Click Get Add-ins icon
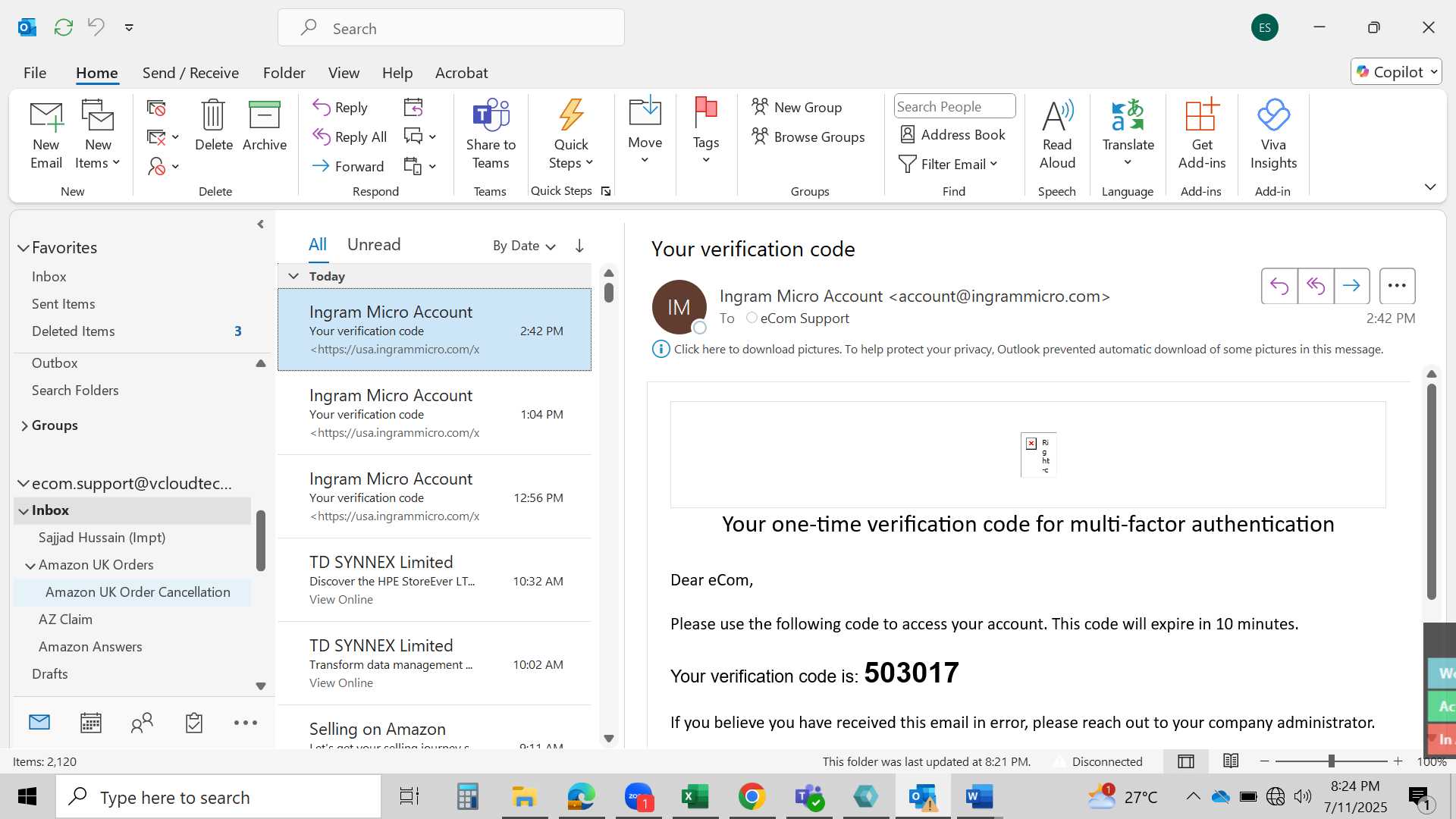 [x=1202, y=135]
